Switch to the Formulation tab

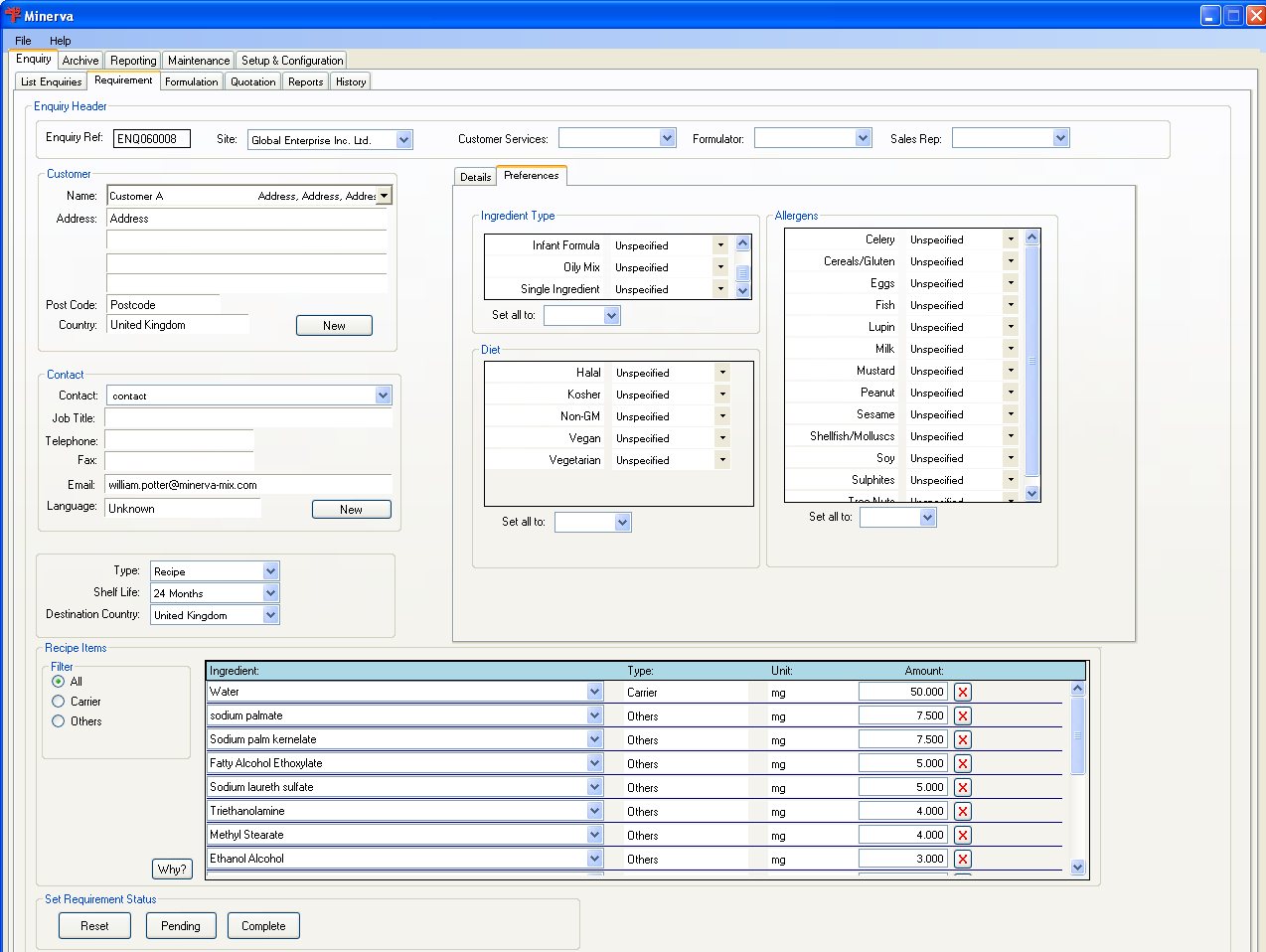point(192,81)
